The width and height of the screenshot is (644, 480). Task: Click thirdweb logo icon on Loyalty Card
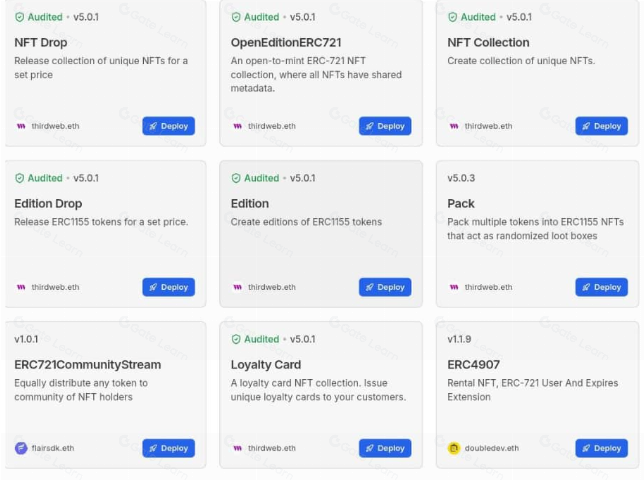(237, 448)
